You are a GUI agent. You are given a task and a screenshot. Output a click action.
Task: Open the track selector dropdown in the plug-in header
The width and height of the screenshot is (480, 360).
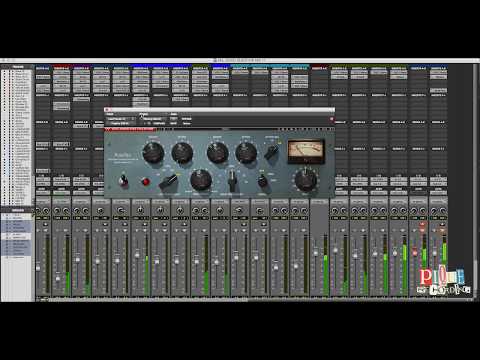pyautogui.click(x=121, y=119)
